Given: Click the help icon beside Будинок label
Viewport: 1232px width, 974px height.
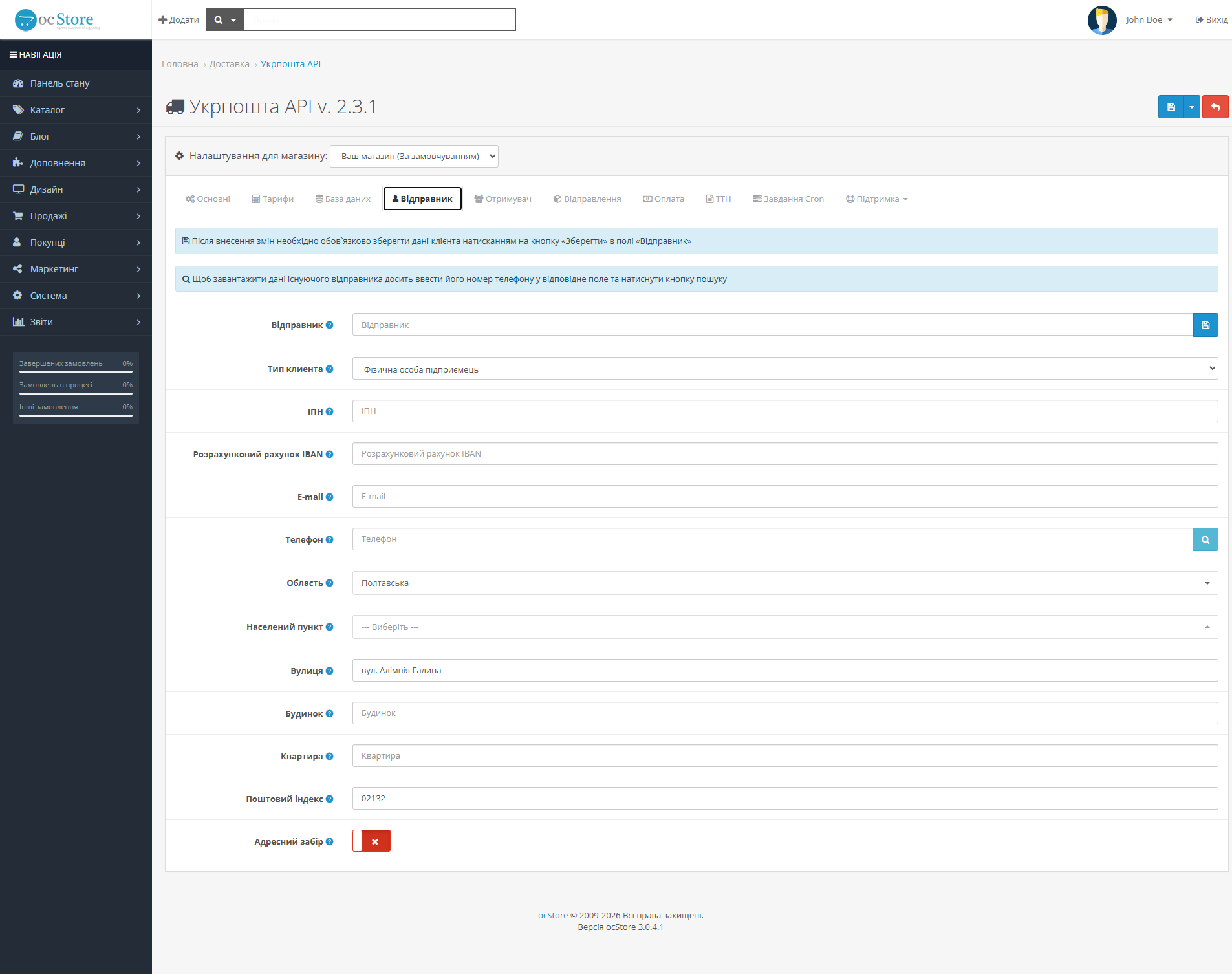Looking at the screenshot, I should click(330, 713).
